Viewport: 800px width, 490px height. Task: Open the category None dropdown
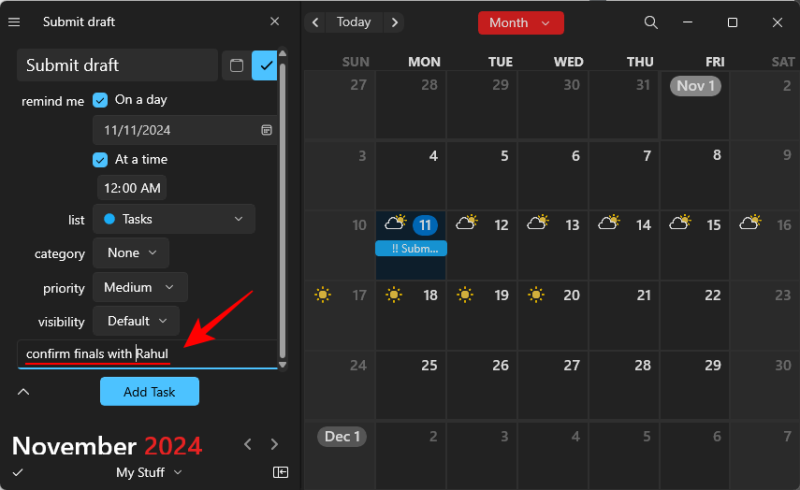click(131, 253)
